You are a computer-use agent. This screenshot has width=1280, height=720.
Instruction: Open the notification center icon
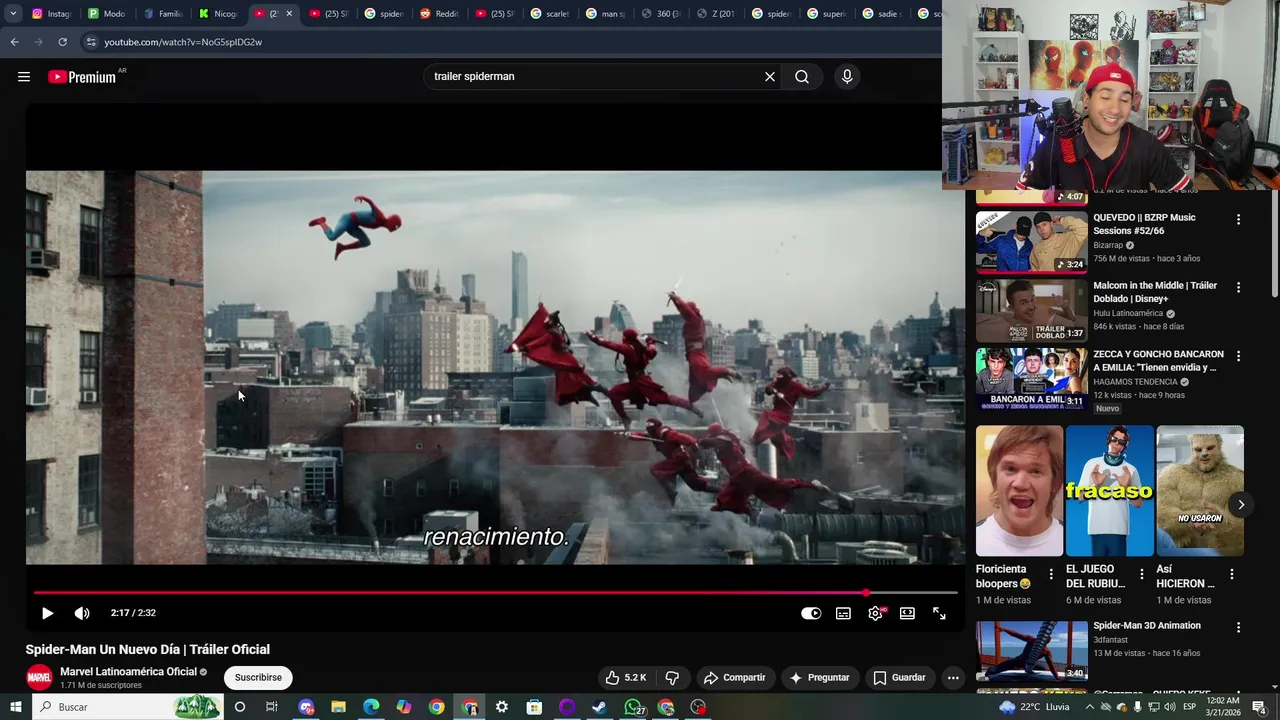[x=1259, y=707]
